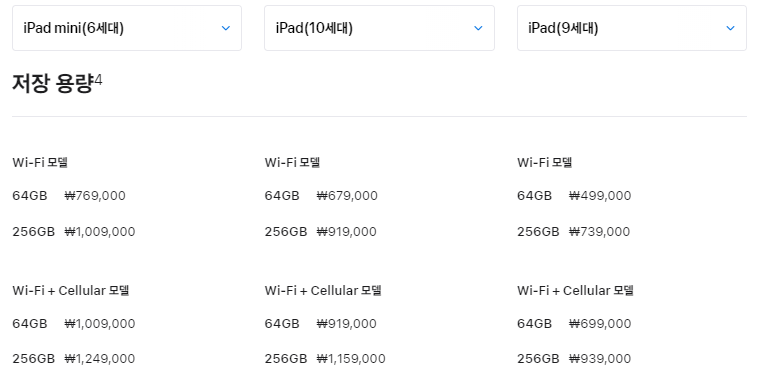759x388 pixels.
Task: Open footnote 4 beside 저장 용량
Action: pos(98,79)
